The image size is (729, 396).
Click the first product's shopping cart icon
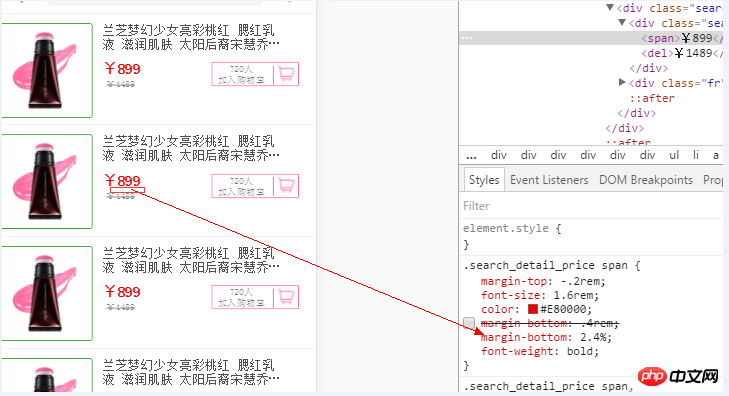point(286,74)
